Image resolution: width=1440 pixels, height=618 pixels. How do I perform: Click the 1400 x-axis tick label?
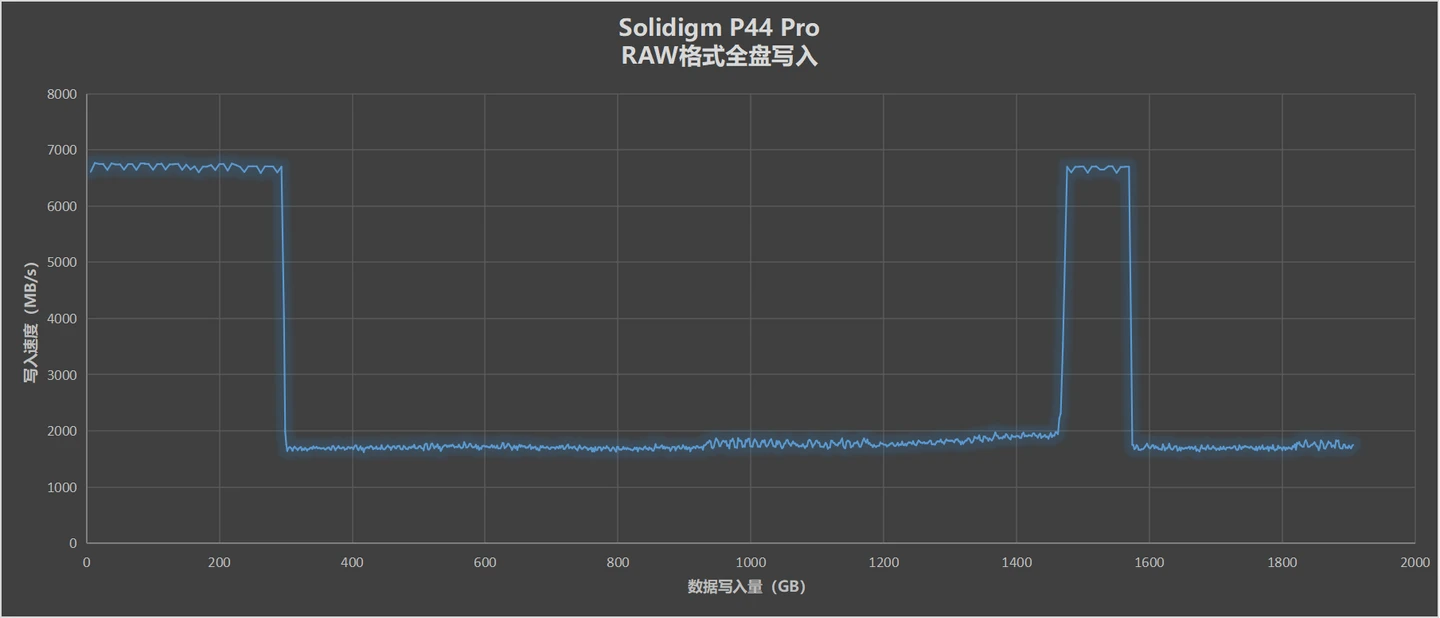pyautogui.click(x=1016, y=563)
